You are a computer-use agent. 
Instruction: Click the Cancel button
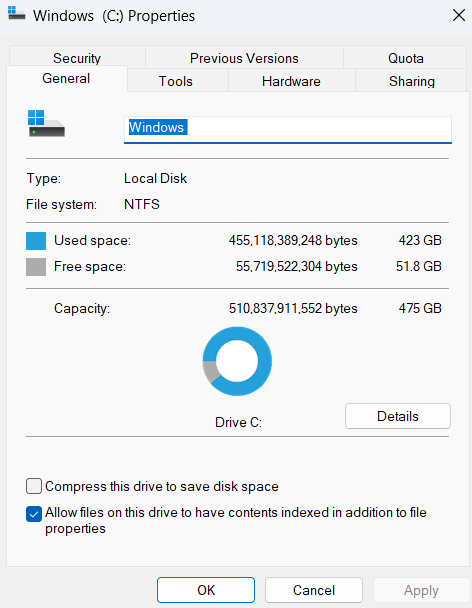[314, 590]
